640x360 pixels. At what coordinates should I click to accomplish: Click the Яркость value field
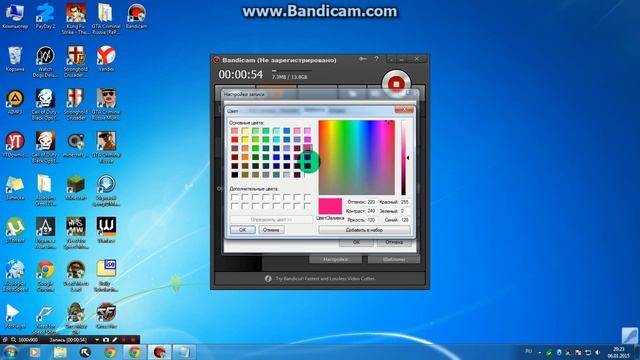point(371,220)
